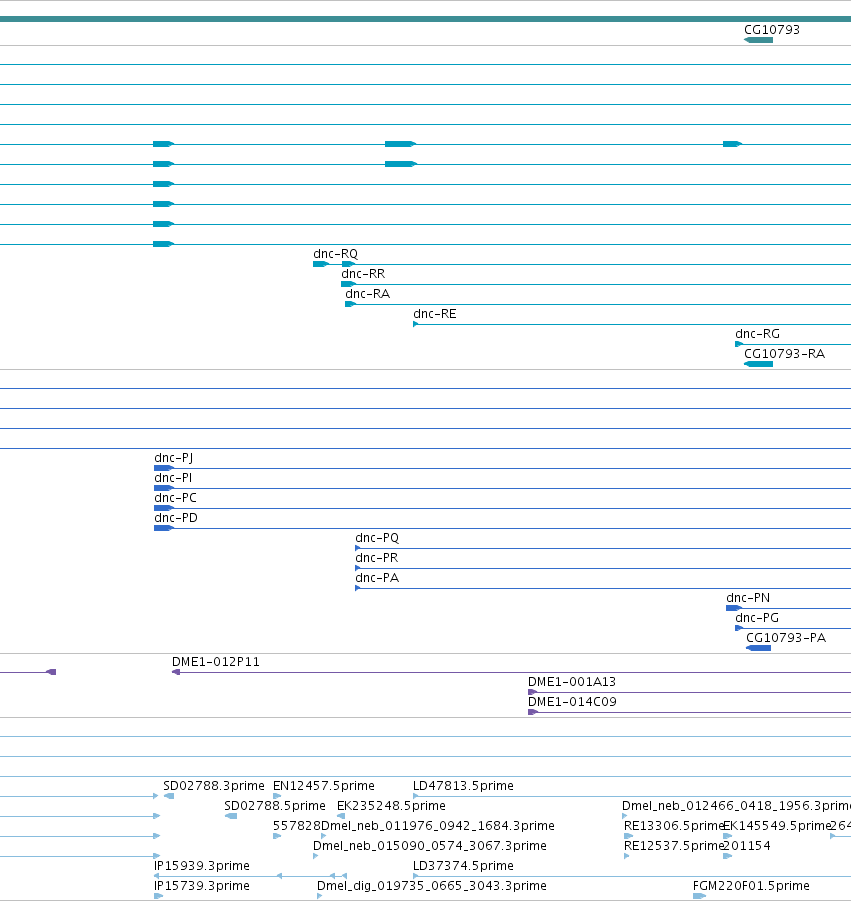
Task: Select the dnc-PN protein label
Action: click(x=748, y=598)
